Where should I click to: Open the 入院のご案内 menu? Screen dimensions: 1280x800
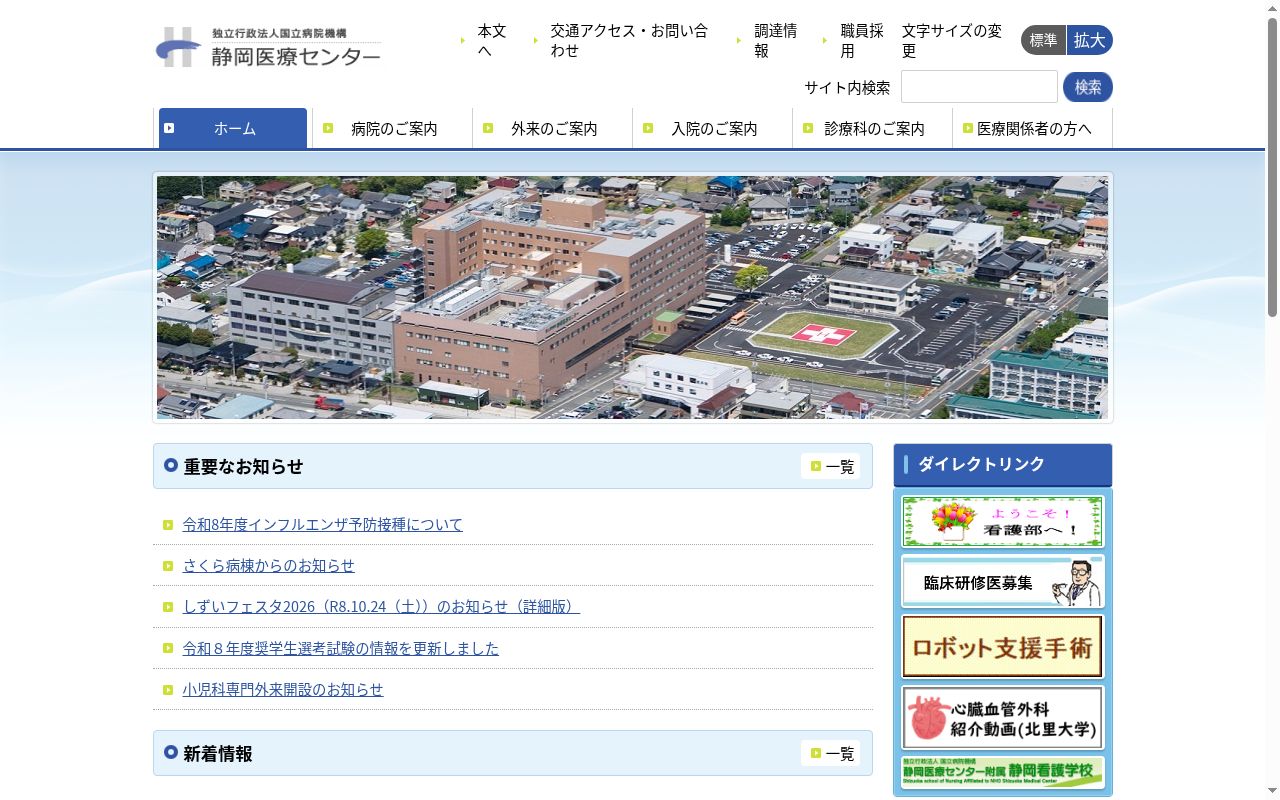(x=713, y=128)
